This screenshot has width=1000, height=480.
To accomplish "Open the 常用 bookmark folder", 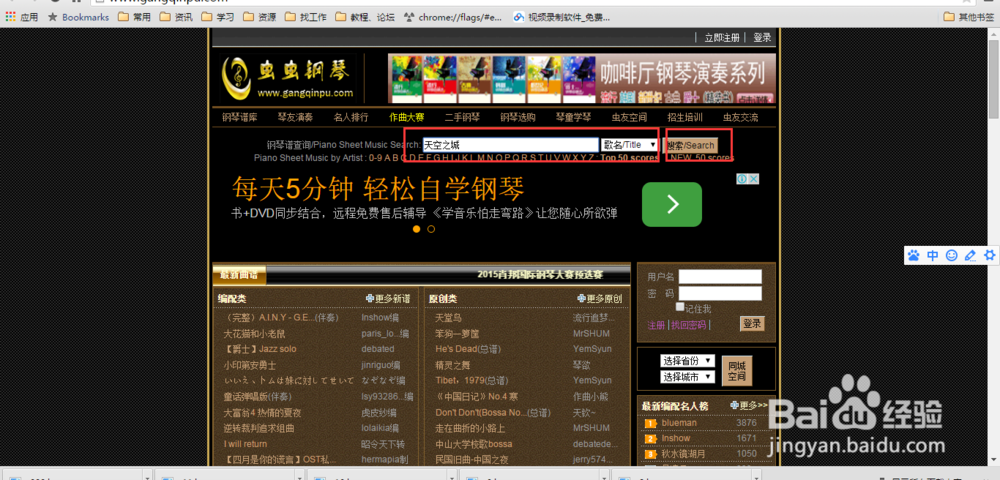I will coord(135,17).
